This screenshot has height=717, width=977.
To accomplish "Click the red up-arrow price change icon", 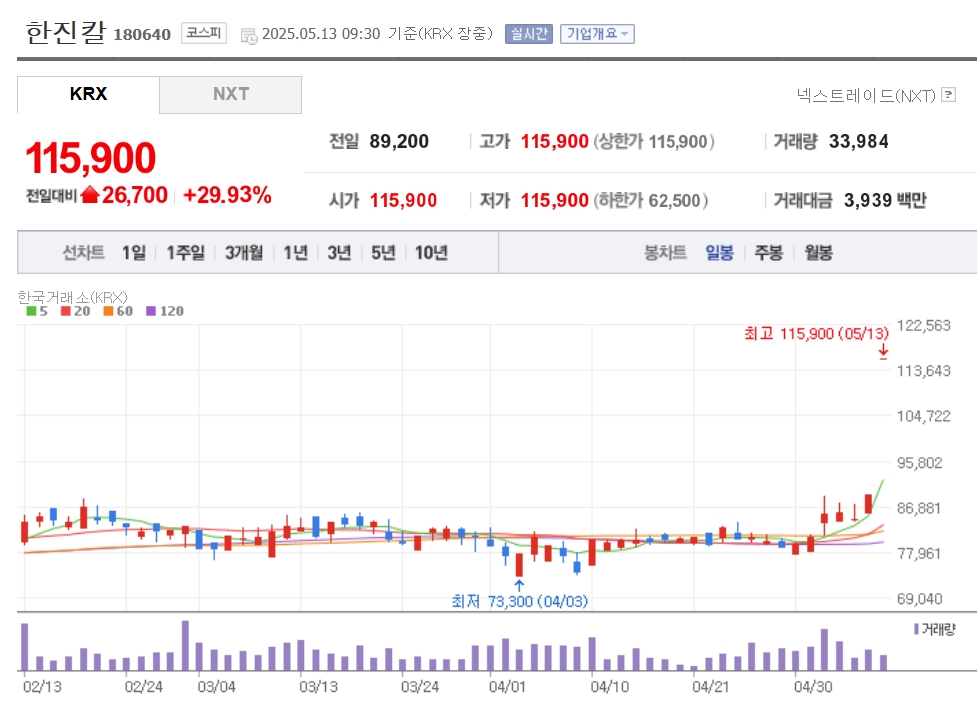I will coord(90,195).
